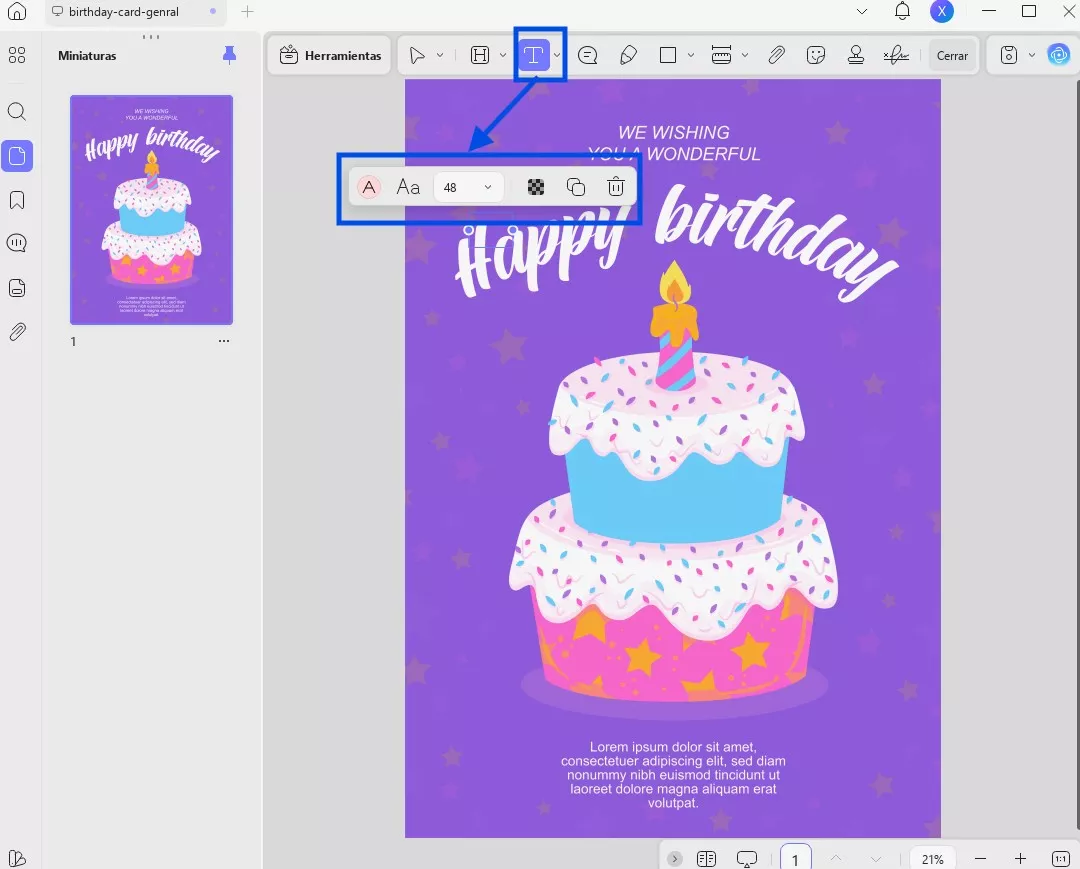Image resolution: width=1080 pixels, height=869 pixels.
Task: Expand the rectangle shape tool options
Action: [691, 55]
